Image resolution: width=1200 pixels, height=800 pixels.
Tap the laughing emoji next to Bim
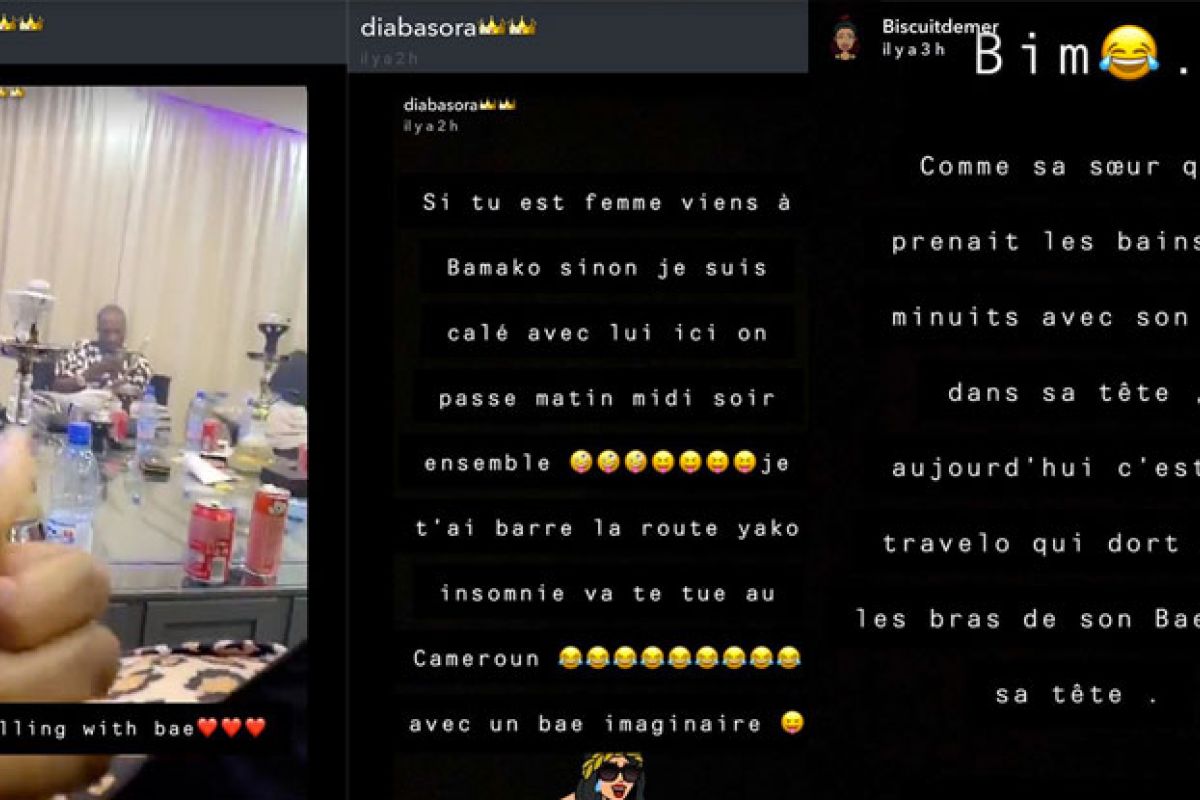coord(1128,53)
